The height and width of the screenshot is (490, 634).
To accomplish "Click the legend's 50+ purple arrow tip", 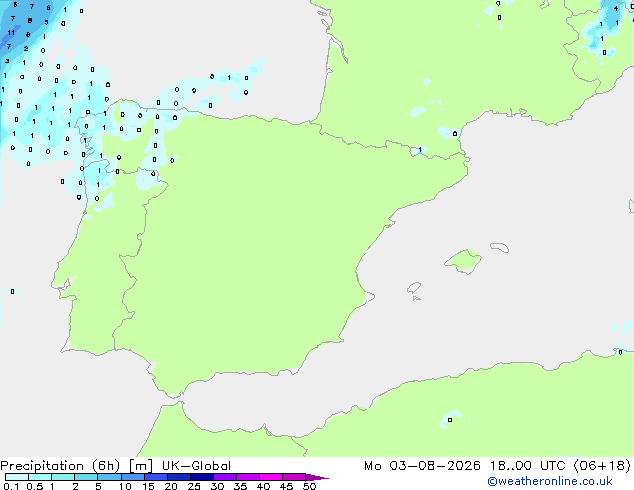I will click(x=317, y=477).
